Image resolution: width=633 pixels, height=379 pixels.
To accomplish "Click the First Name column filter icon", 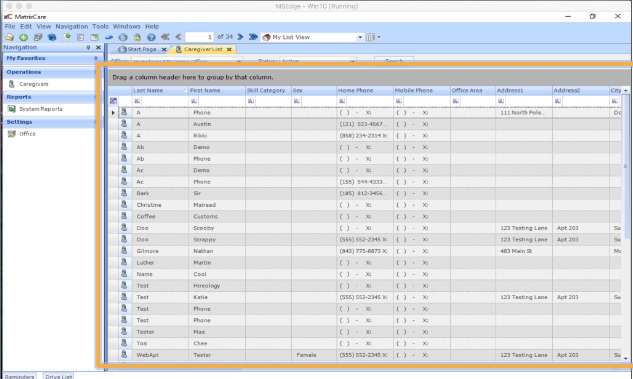I will tap(194, 101).
